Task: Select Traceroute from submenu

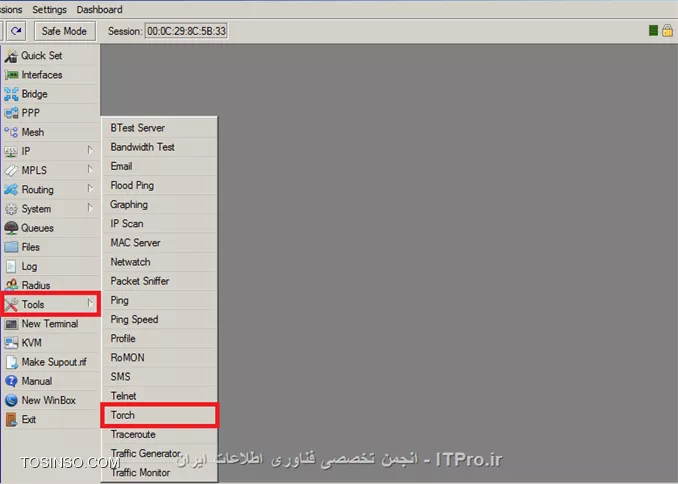Action: pos(160,434)
